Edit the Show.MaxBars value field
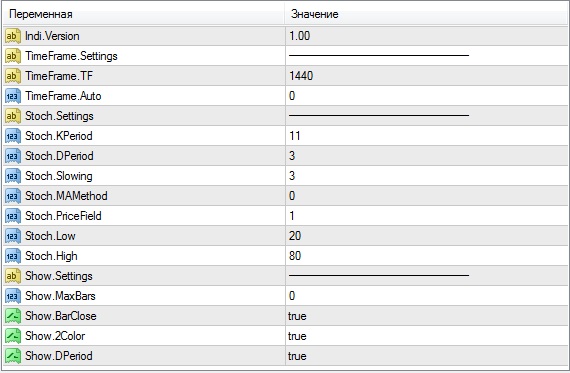The width and height of the screenshot is (570, 373). coord(426,296)
